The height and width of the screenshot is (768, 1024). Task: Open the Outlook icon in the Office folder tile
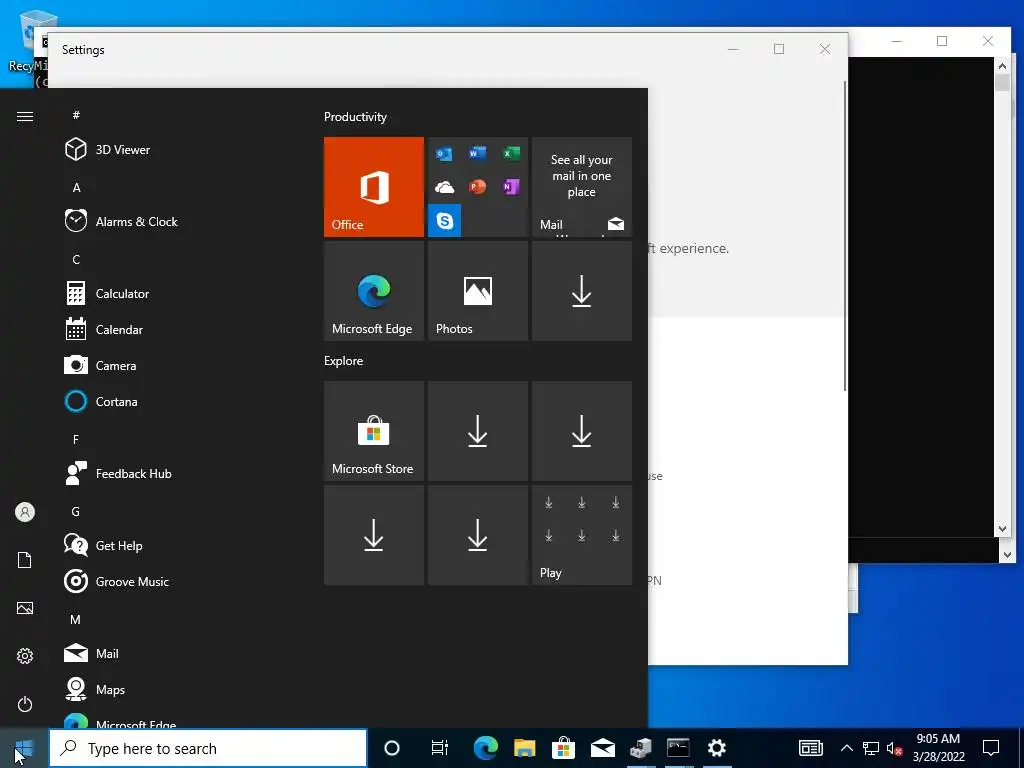444,153
